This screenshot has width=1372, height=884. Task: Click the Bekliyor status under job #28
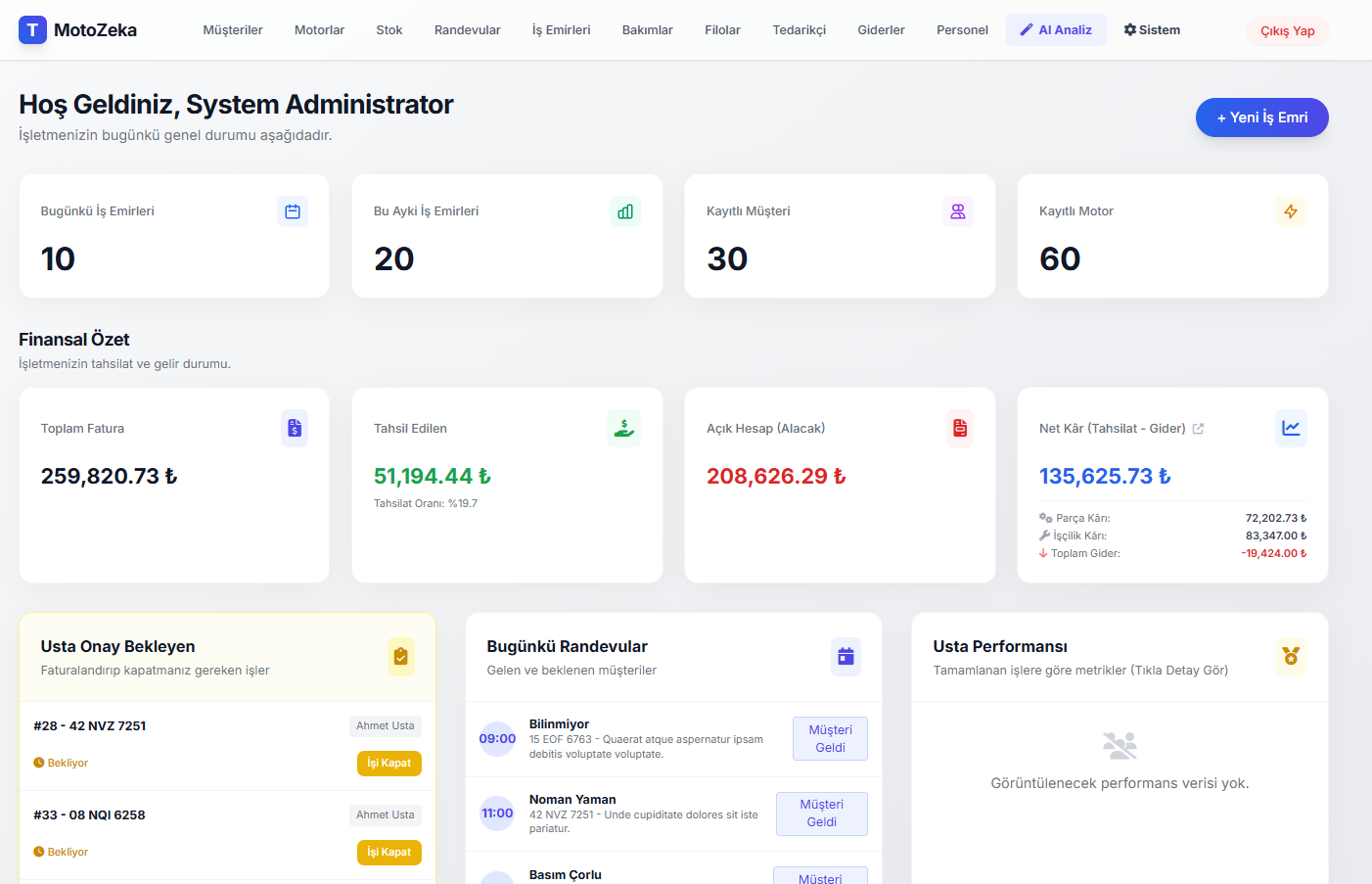coord(61,764)
